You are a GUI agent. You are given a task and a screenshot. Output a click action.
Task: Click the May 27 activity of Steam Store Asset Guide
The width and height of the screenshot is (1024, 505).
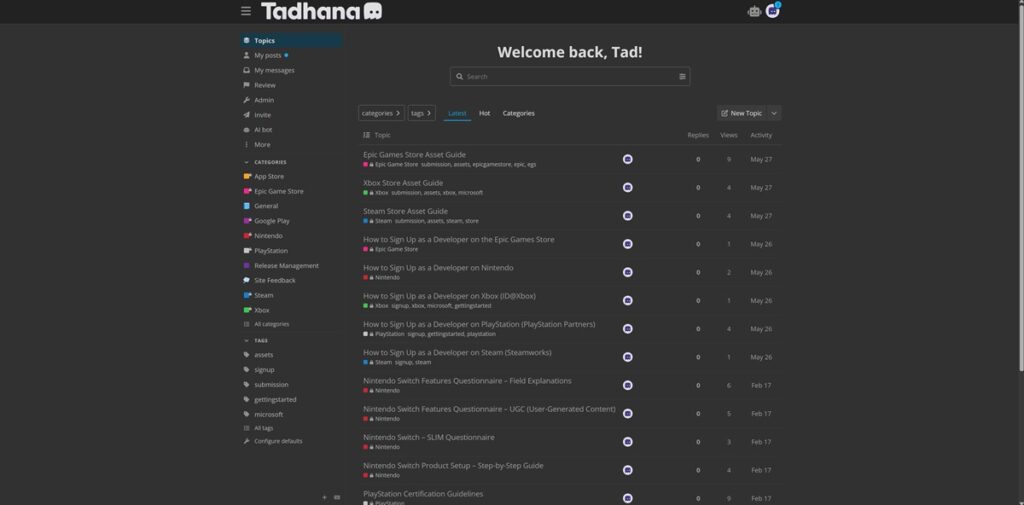click(x=761, y=216)
